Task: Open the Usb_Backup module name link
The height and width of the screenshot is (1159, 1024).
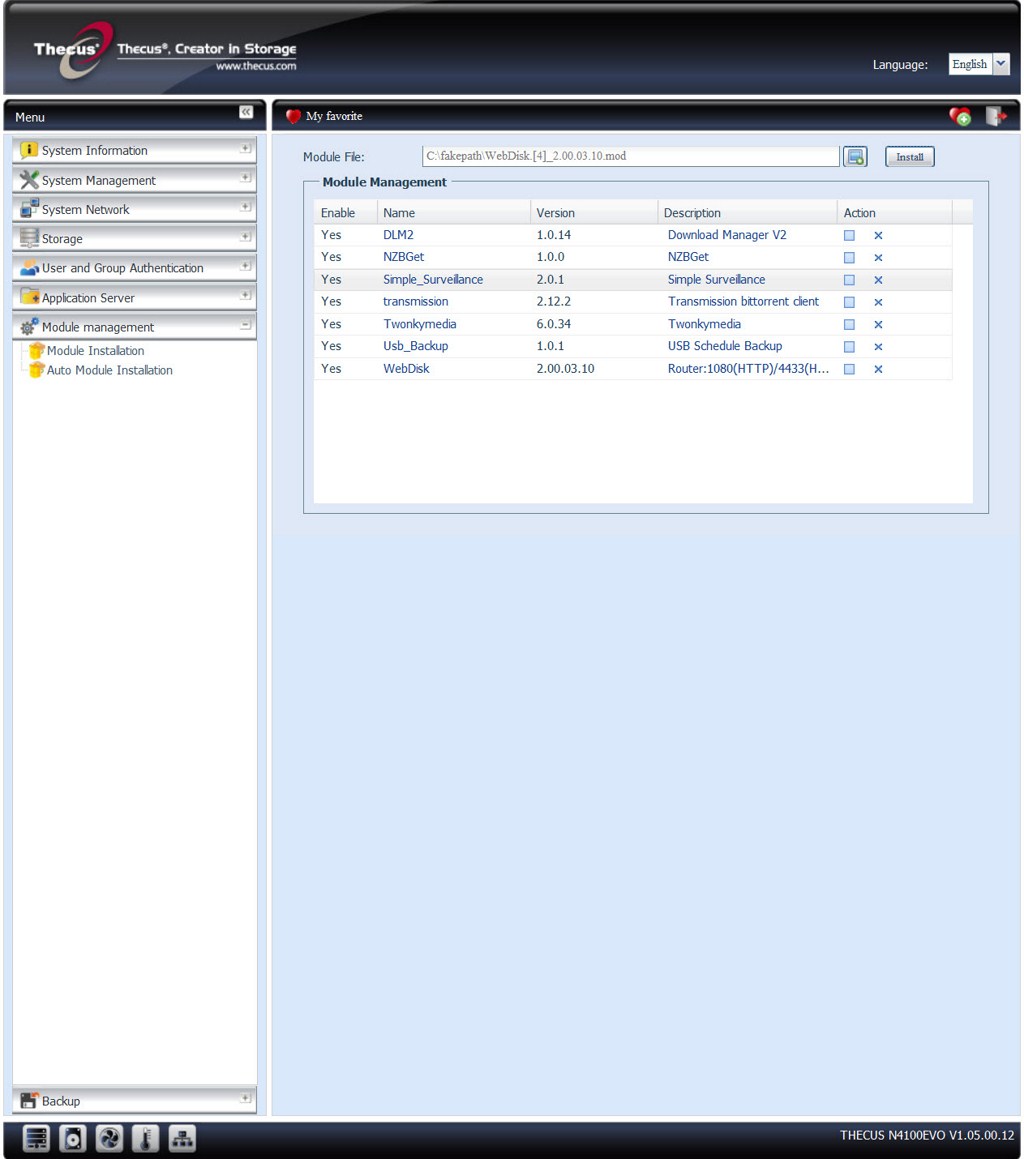Action: click(x=416, y=346)
